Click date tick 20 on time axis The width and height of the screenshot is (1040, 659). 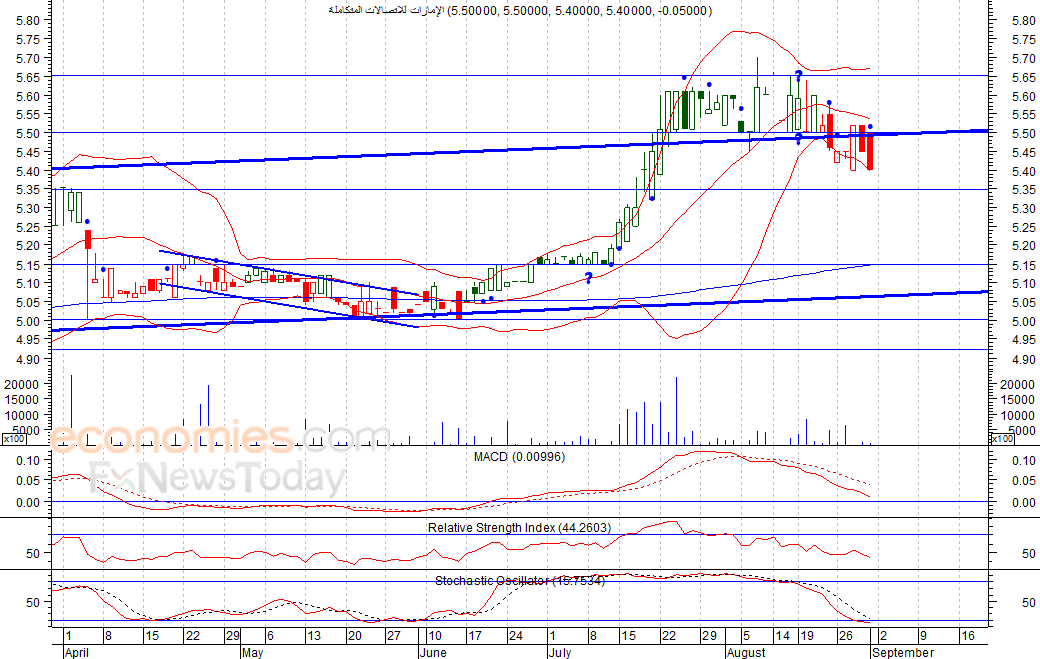point(355,636)
